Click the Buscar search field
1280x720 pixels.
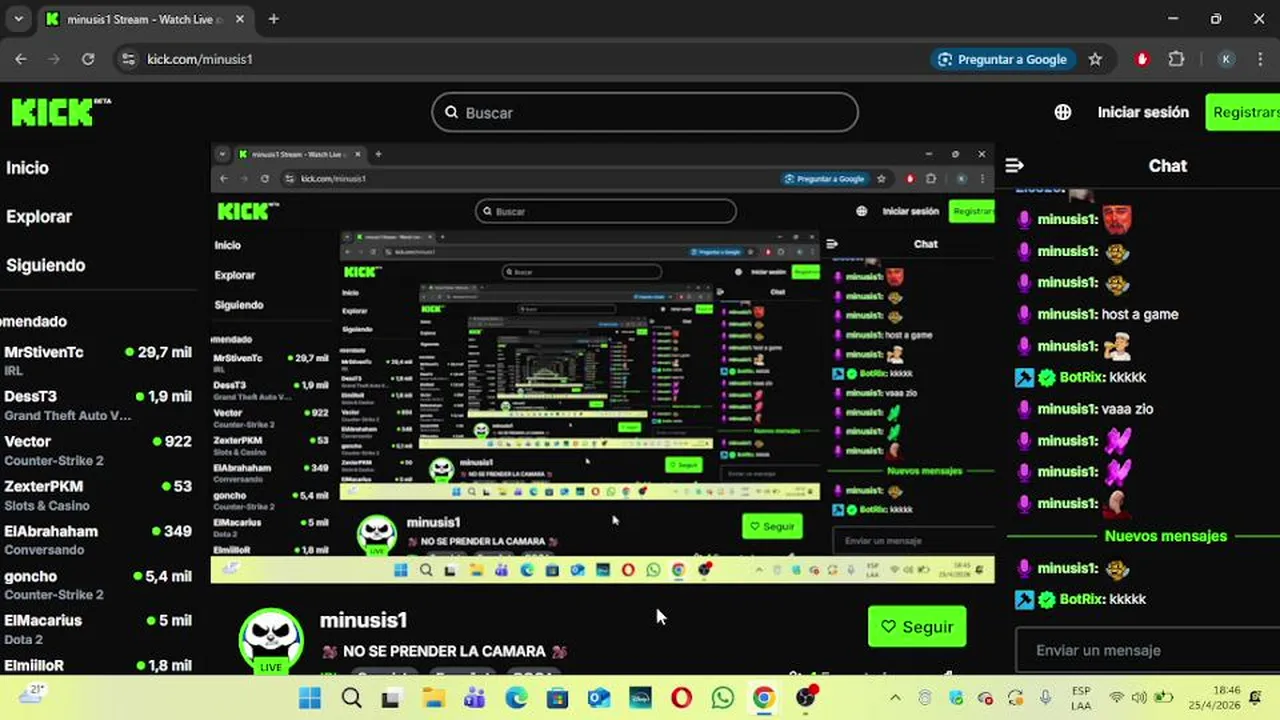click(x=645, y=112)
